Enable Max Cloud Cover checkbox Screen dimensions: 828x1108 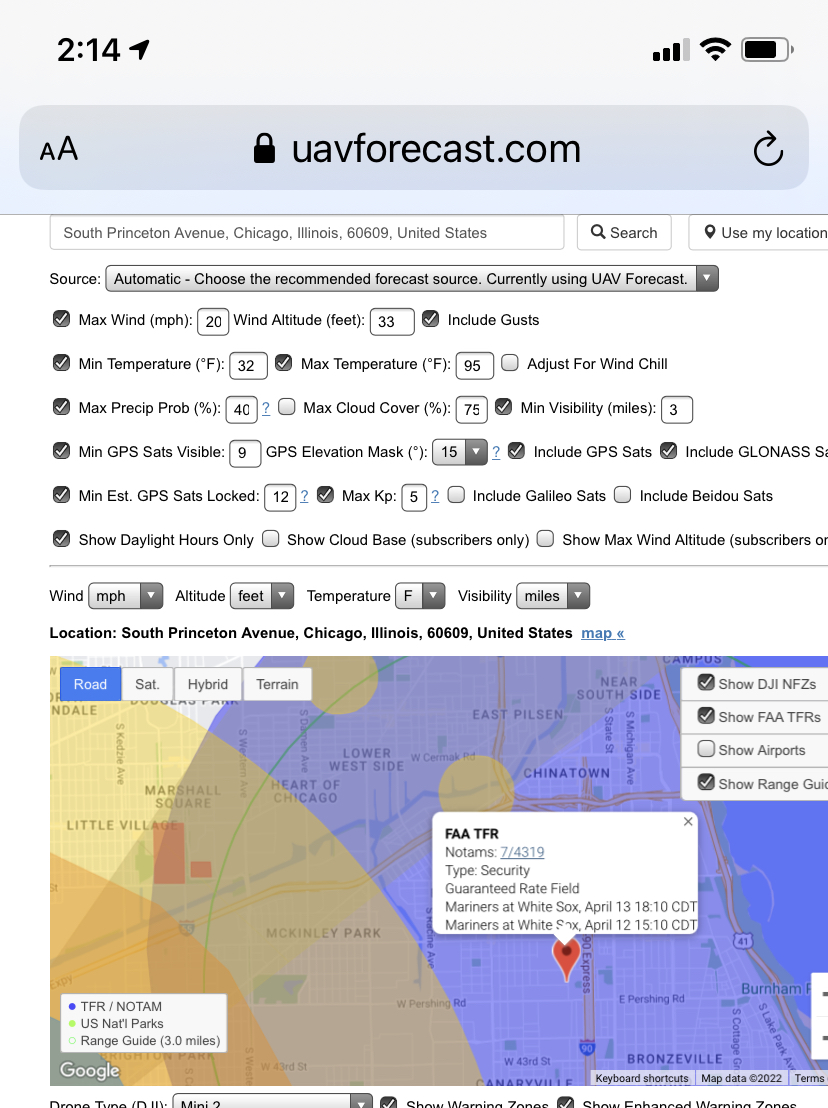[286, 406]
